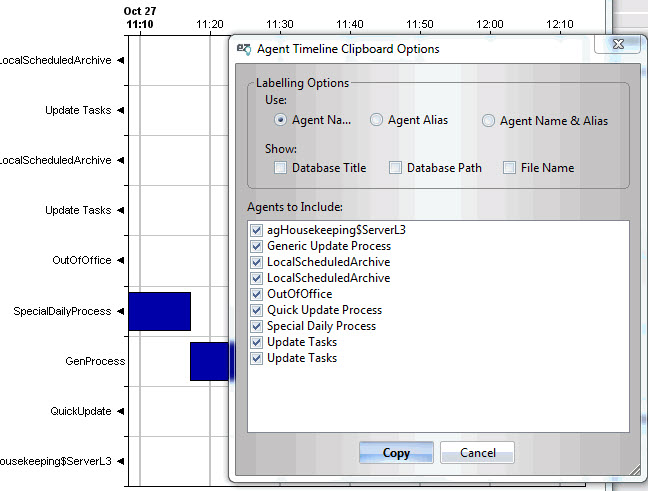
Task: Toggle the File Name checkbox
Action: [509, 168]
